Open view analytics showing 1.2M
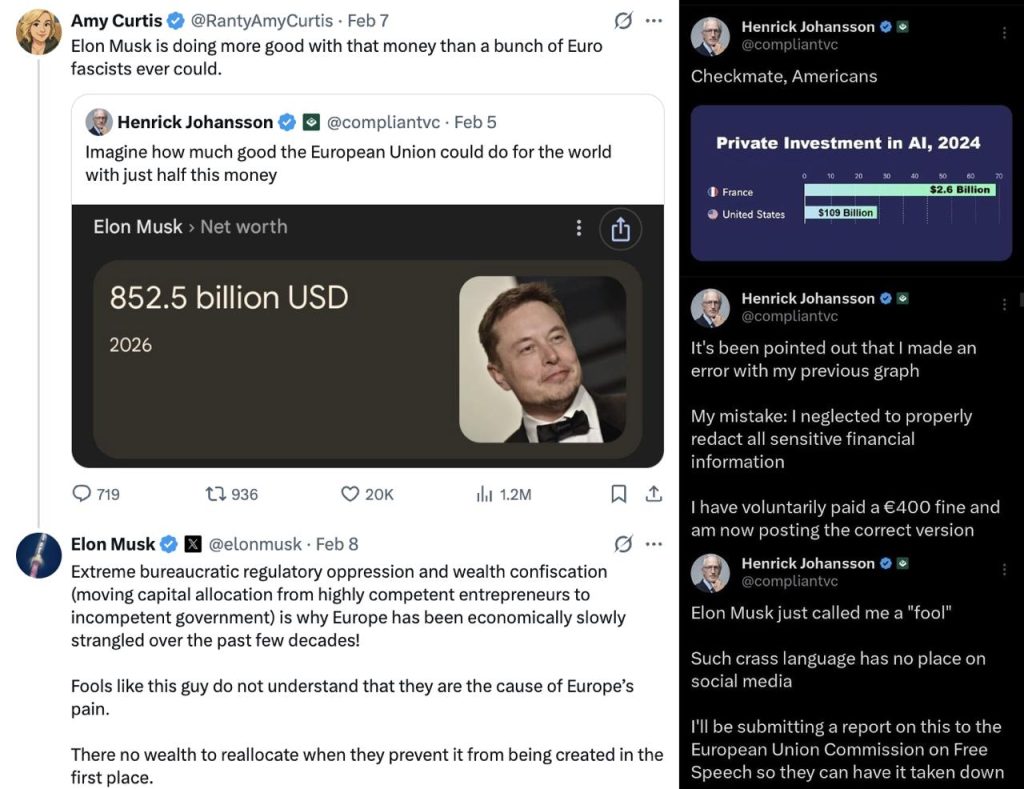 point(485,494)
